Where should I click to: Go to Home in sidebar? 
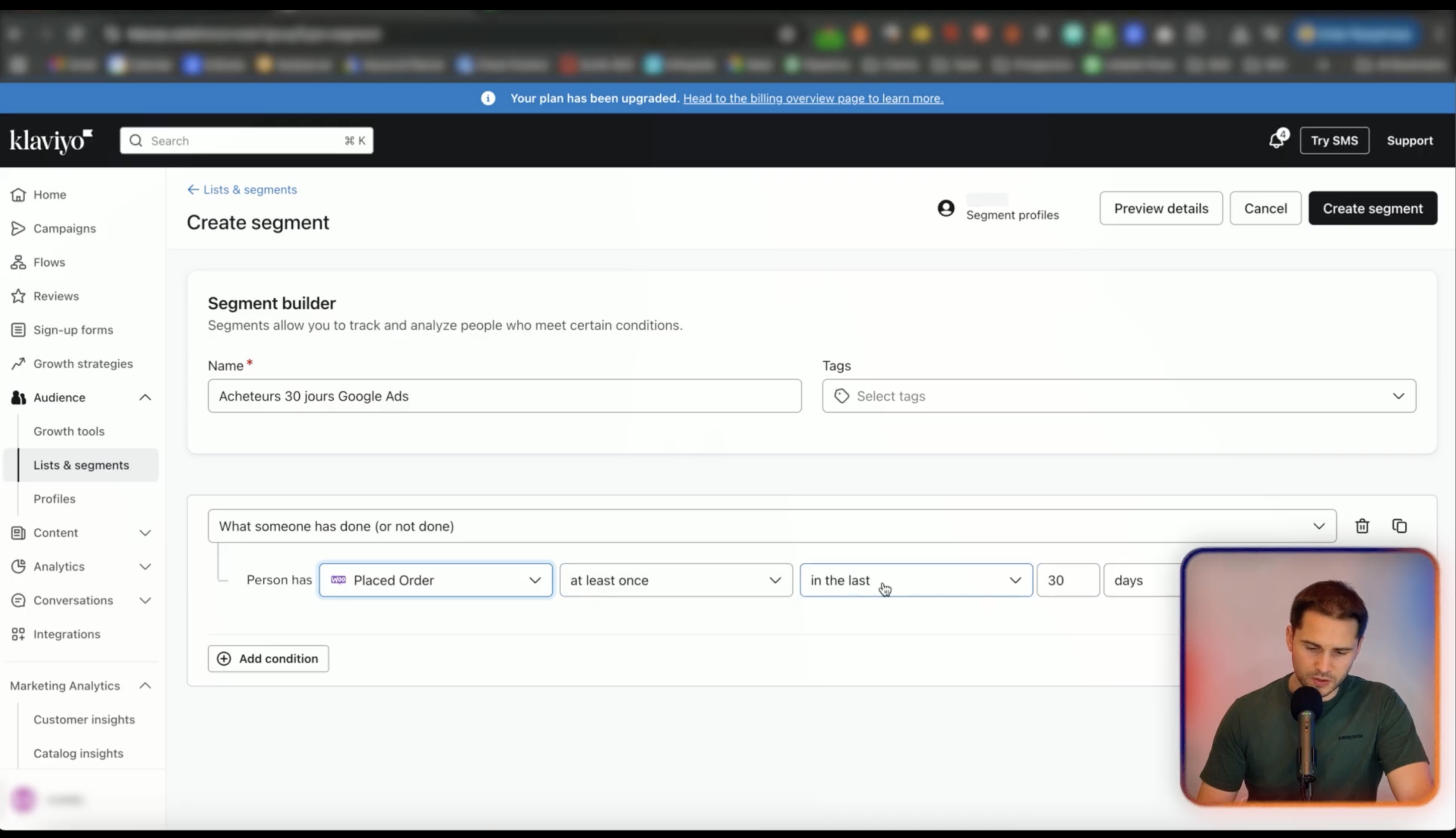(x=49, y=194)
